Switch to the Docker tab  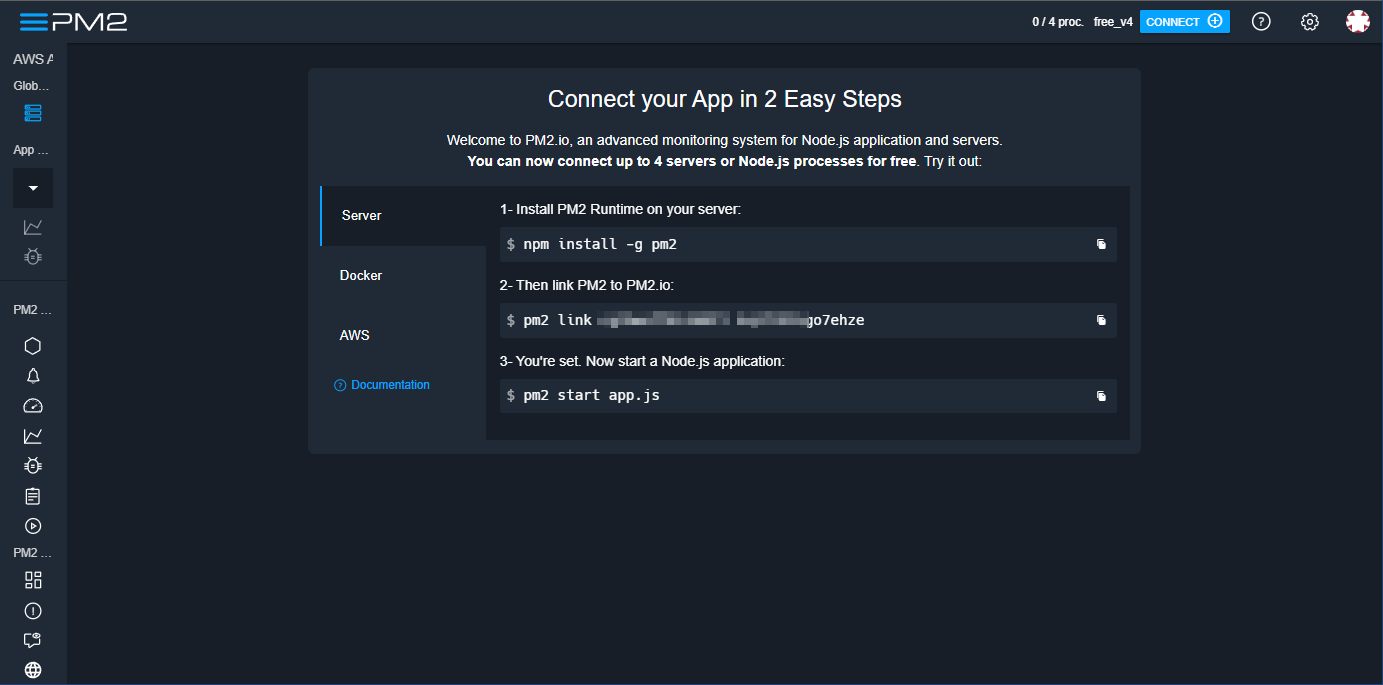(403, 276)
